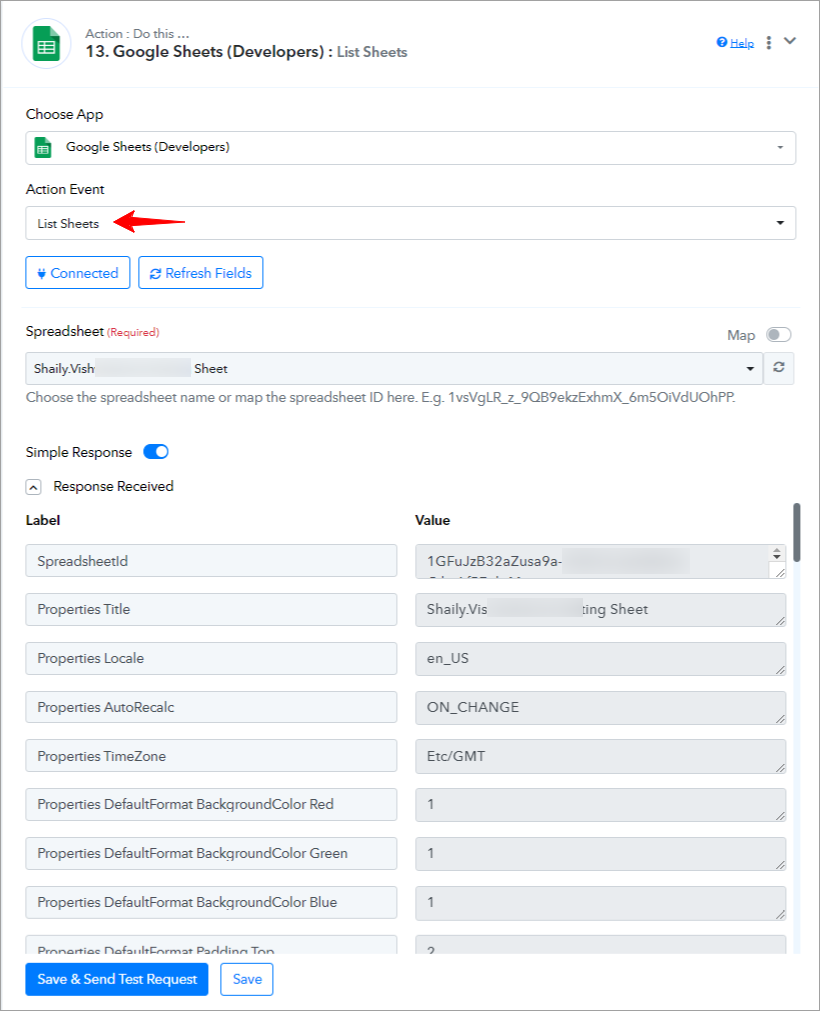The width and height of the screenshot is (820, 1011).
Task: Click the refresh icon beside the Spreadsheet field
Action: point(779,368)
